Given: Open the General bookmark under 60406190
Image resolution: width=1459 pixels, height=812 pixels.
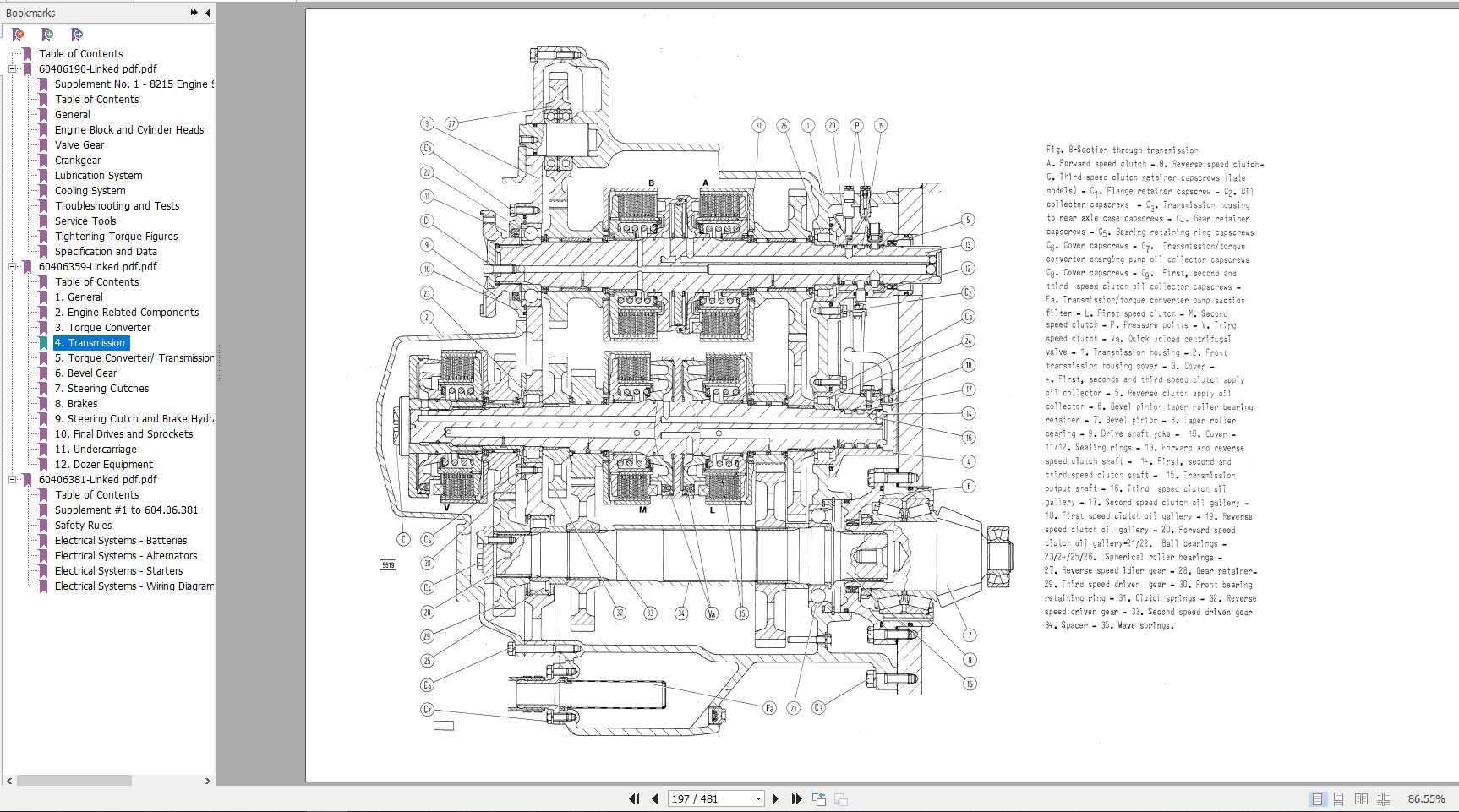Looking at the screenshot, I should click(72, 114).
